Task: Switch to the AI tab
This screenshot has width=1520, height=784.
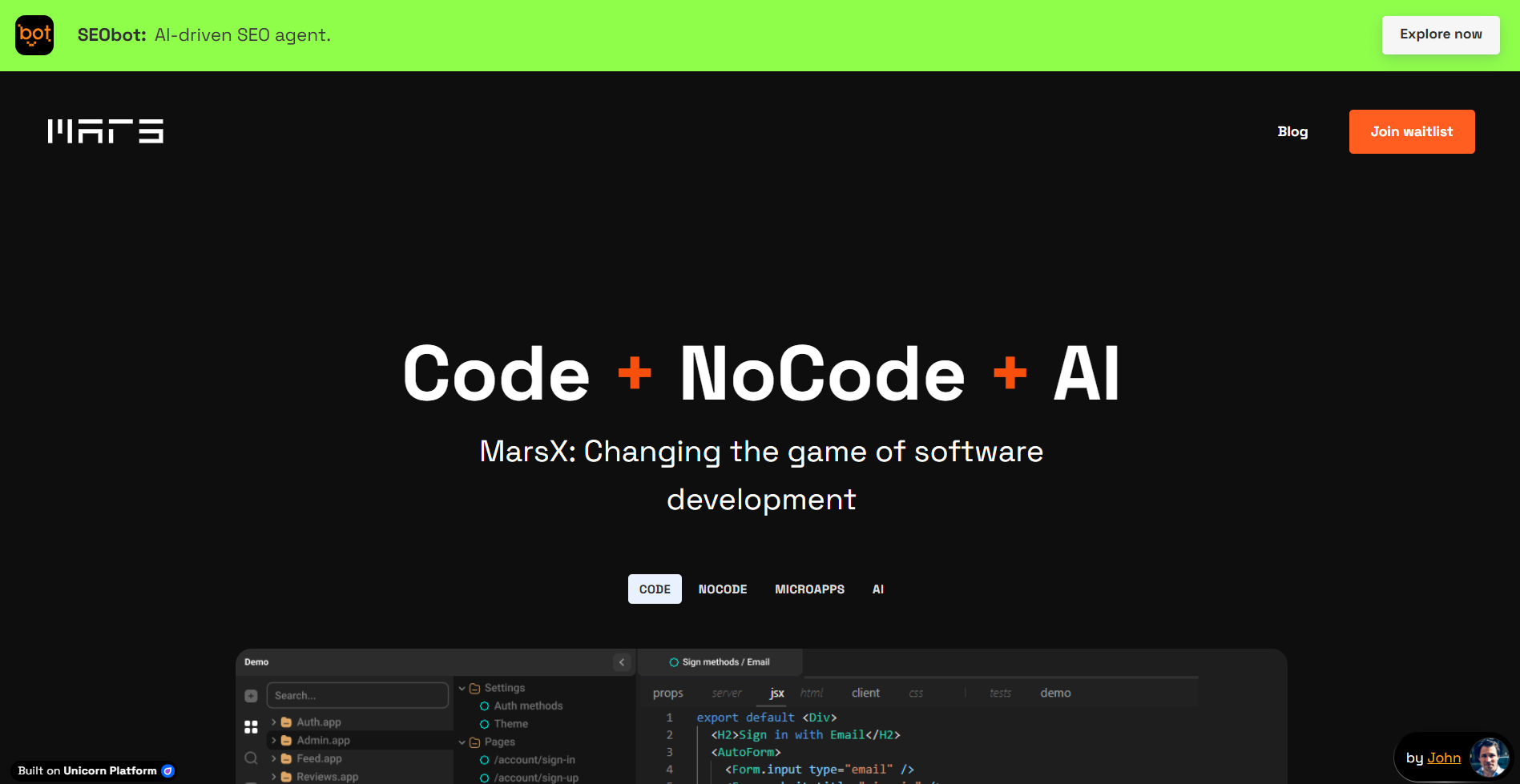Action: point(878,589)
